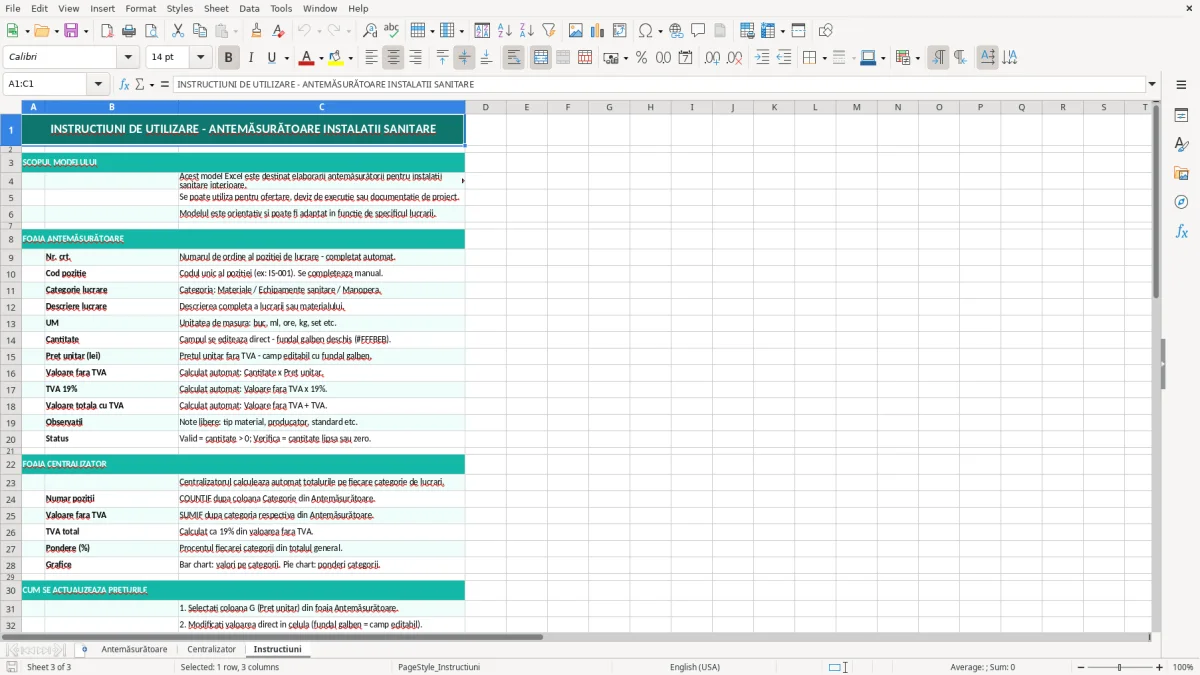1200x675 pixels.
Task: Toggle Center Vertically alignment
Action: pyautogui.click(x=464, y=58)
